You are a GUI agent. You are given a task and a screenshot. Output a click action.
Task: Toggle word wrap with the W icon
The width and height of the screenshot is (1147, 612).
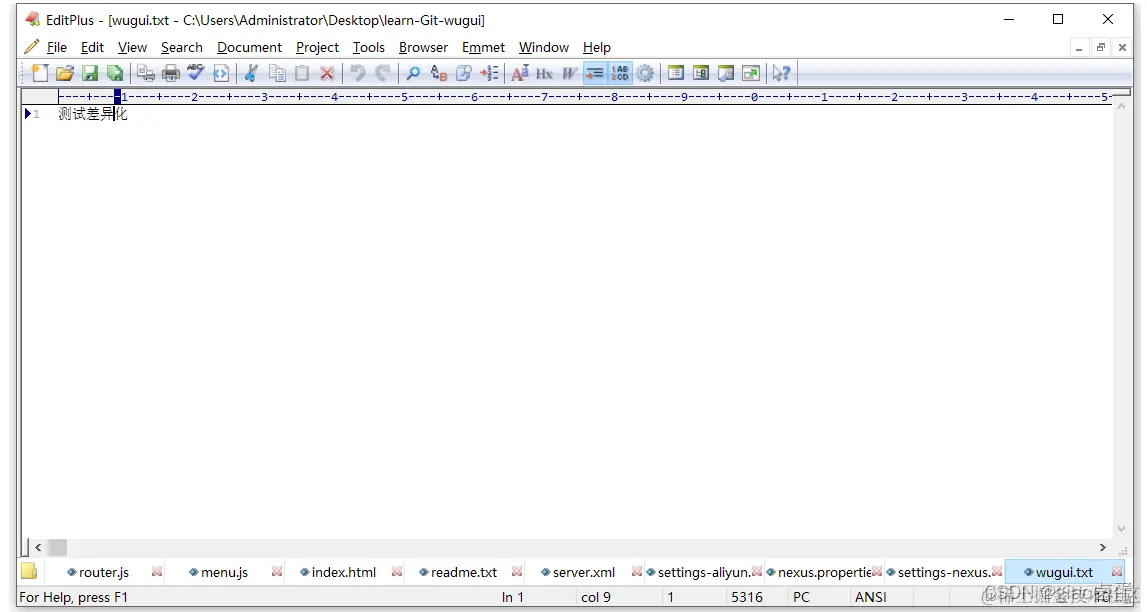[x=569, y=73]
